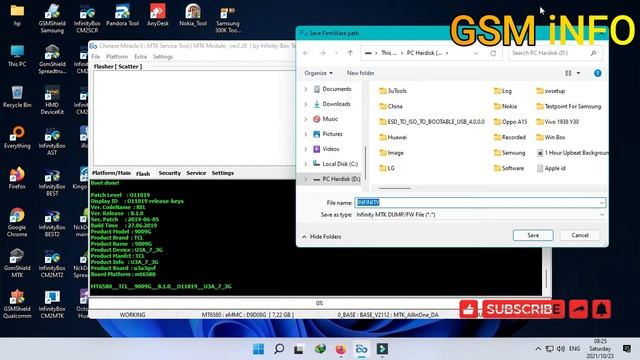Viewport: 640px width, 360px height.
Task: Click the Search PC Hardisk box
Action: [x=554, y=53]
